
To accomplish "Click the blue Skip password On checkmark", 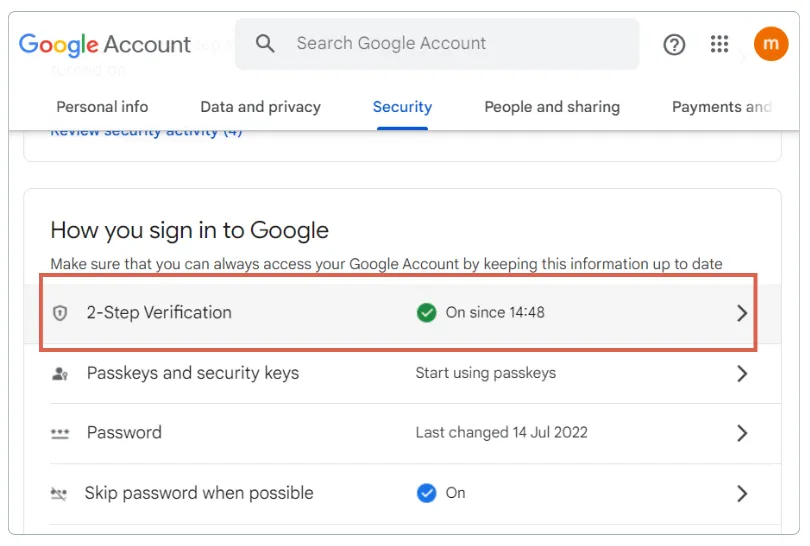I will tap(427, 493).
